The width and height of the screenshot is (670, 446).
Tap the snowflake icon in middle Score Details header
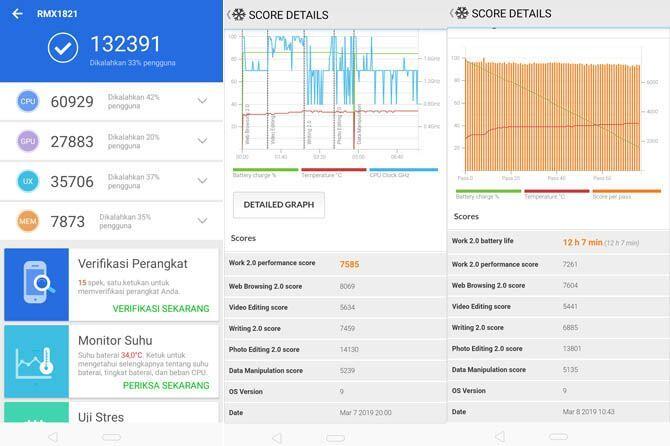tap(239, 15)
